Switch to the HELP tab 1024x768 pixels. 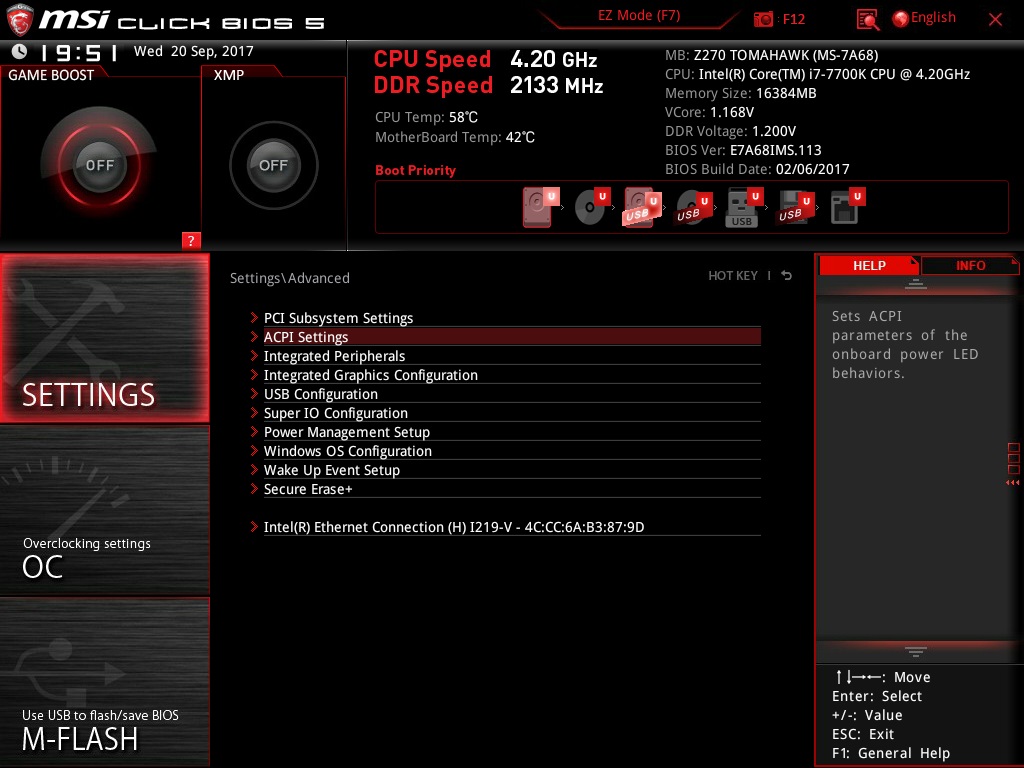869,265
